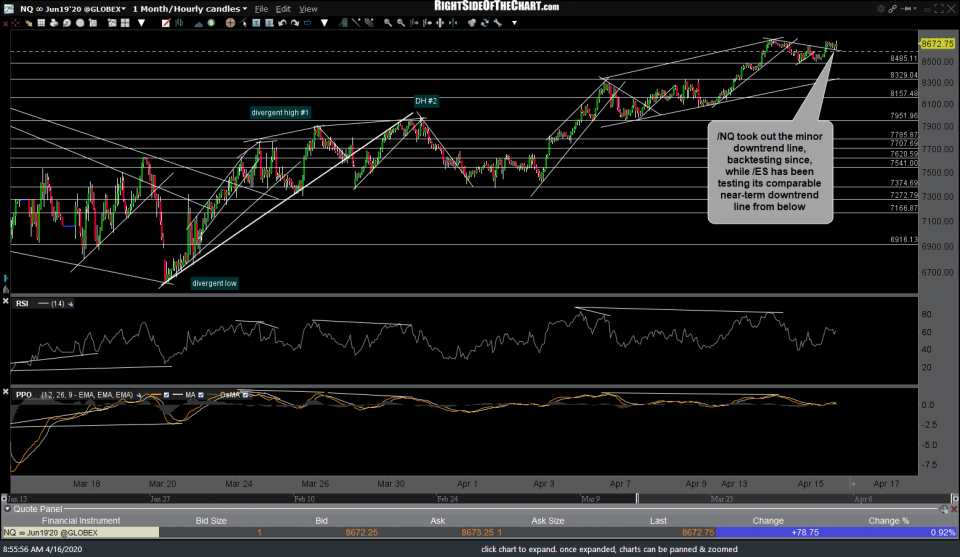Select the crosshair cursor tool
This screenshot has height=557, width=960.
point(230,23)
